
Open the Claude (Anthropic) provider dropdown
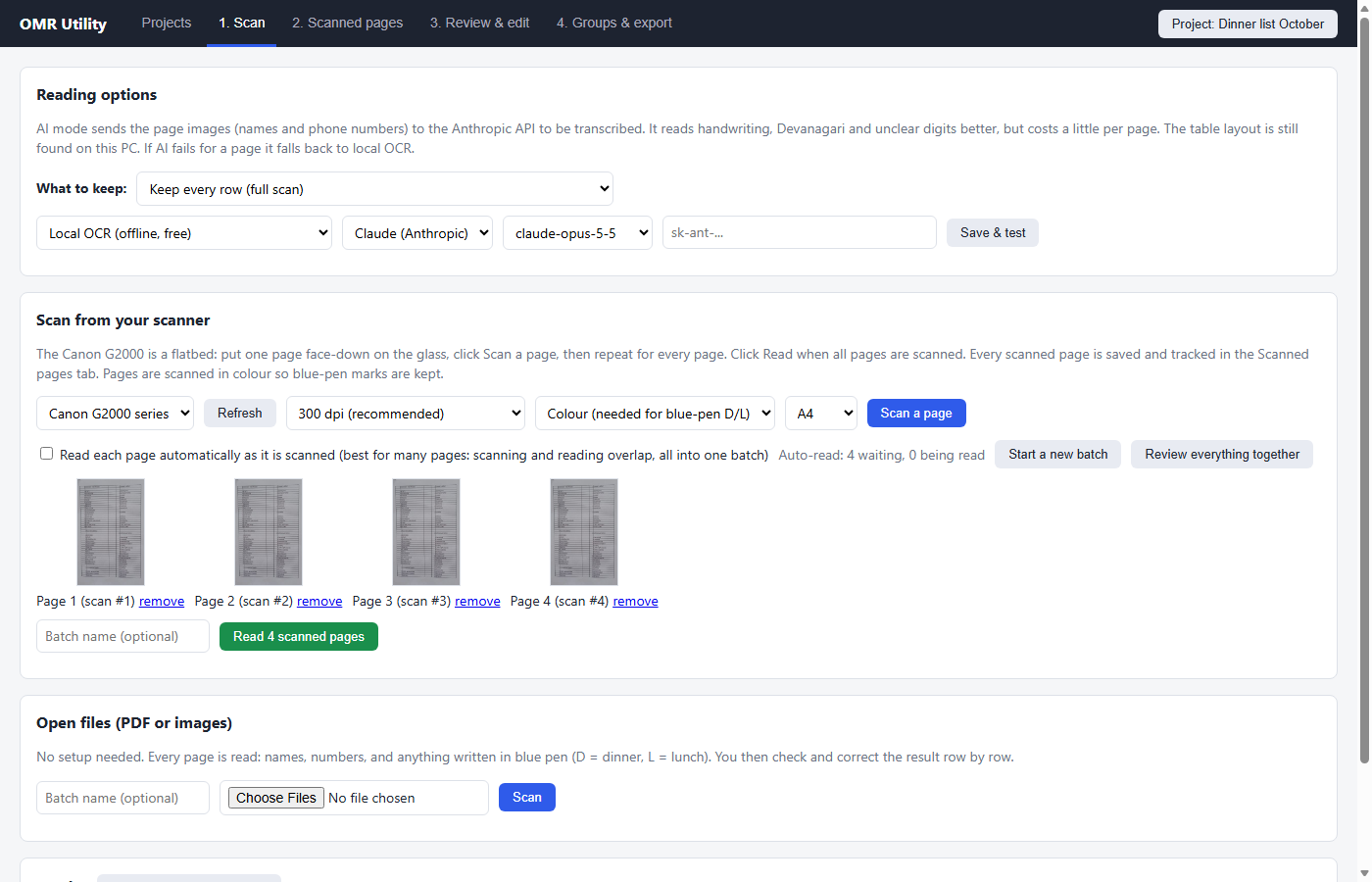pos(417,233)
